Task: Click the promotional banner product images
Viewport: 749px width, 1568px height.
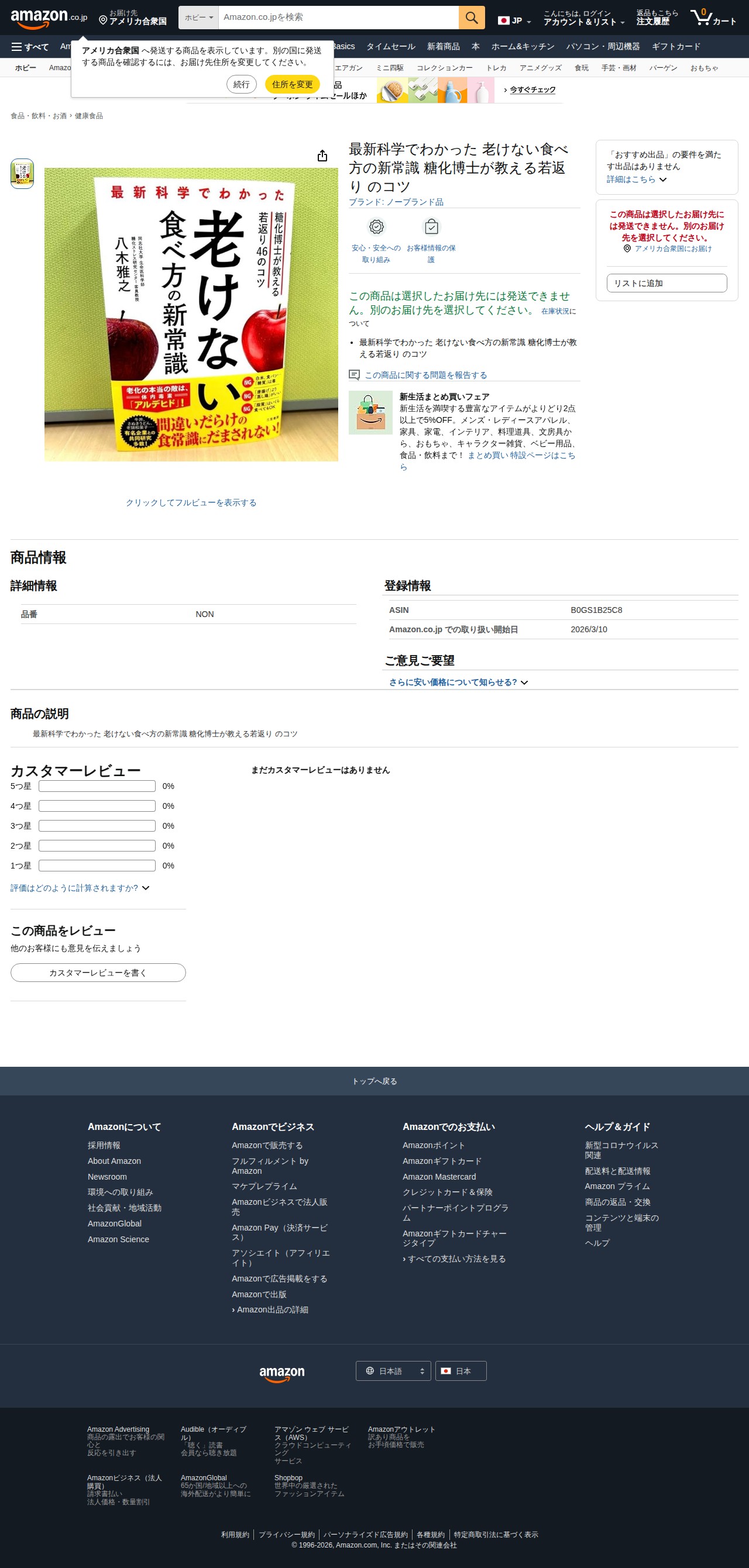Action: [435, 91]
